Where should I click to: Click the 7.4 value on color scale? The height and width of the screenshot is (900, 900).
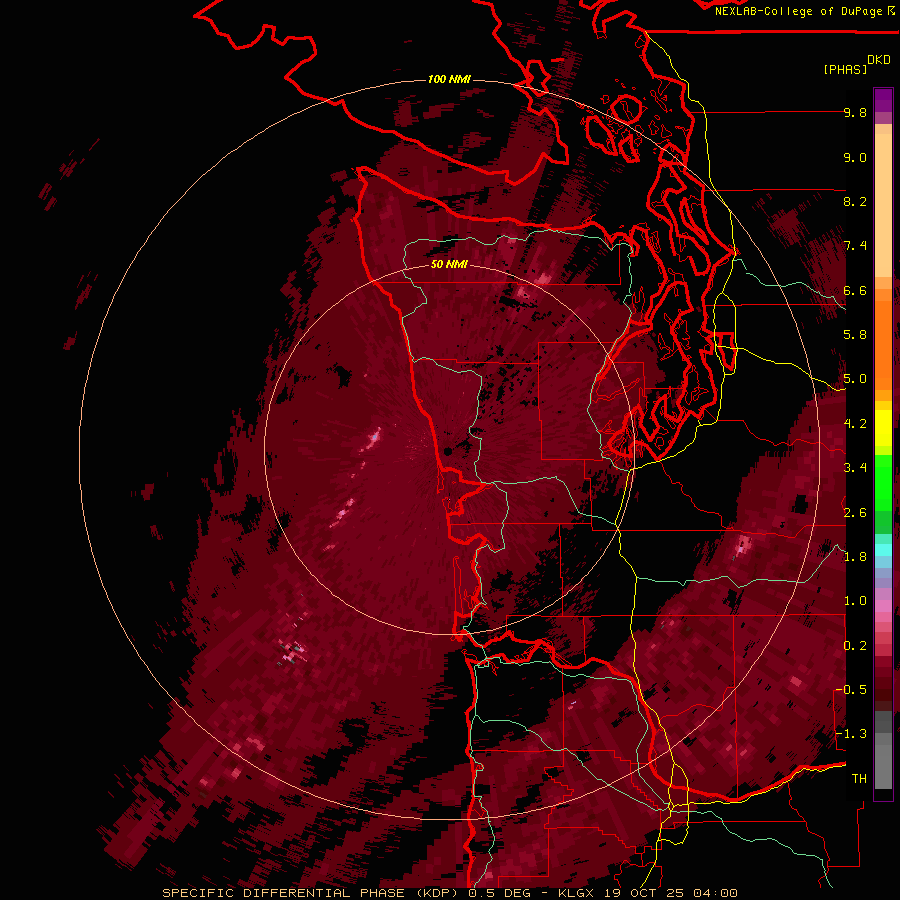(855, 246)
